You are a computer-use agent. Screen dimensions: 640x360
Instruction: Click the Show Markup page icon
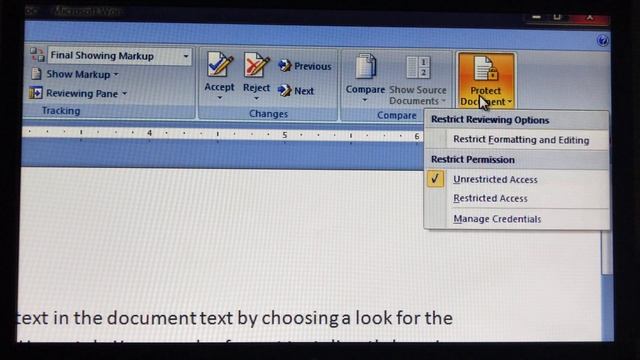(x=36, y=74)
